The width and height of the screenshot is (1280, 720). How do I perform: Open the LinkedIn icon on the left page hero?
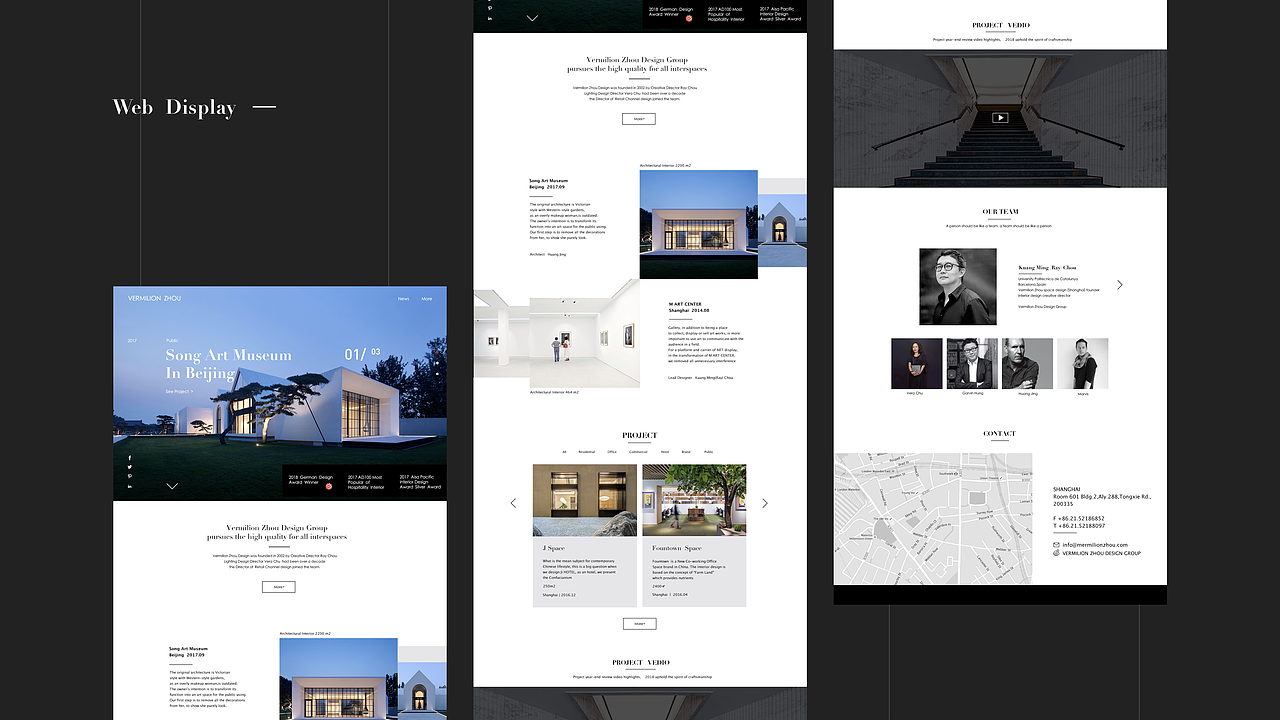pyautogui.click(x=130, y=486)
